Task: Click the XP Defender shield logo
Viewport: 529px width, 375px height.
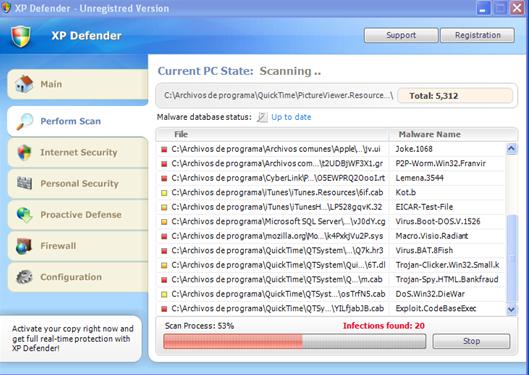Action: coord(21,36)
